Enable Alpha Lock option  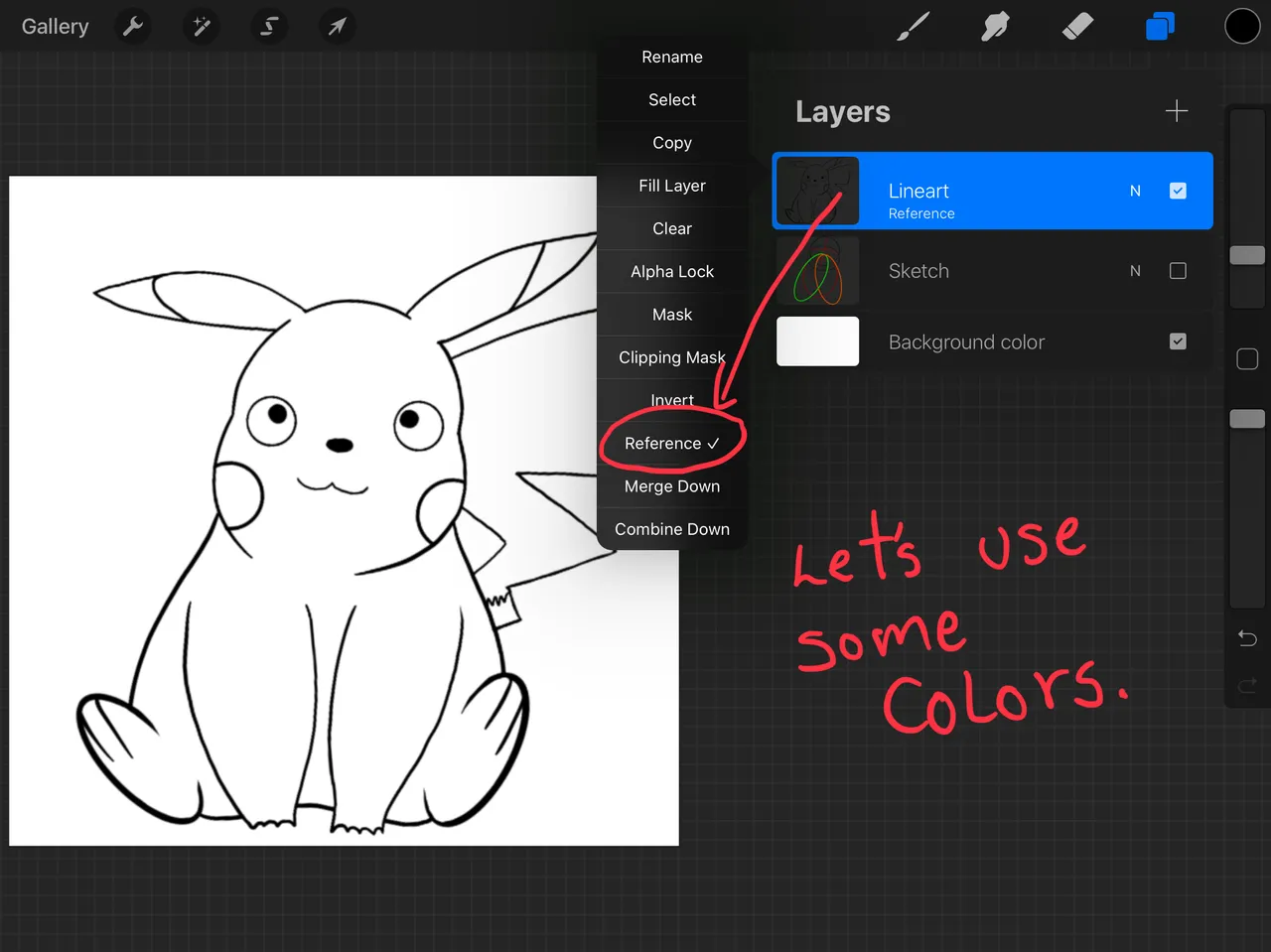pyautogui.click(x=672, y=272)
